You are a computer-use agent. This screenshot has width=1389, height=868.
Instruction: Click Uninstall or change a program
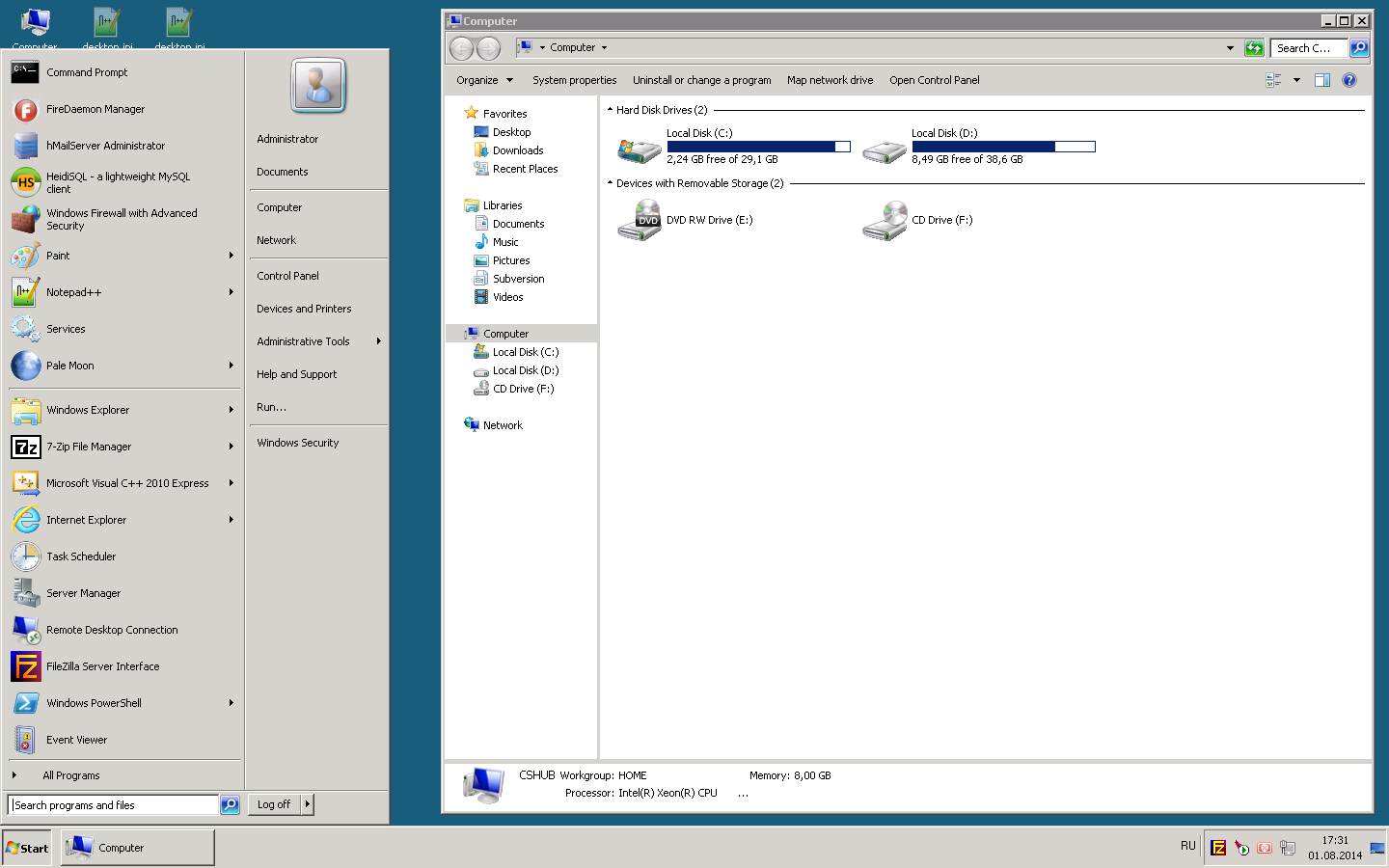coord(702,80)
